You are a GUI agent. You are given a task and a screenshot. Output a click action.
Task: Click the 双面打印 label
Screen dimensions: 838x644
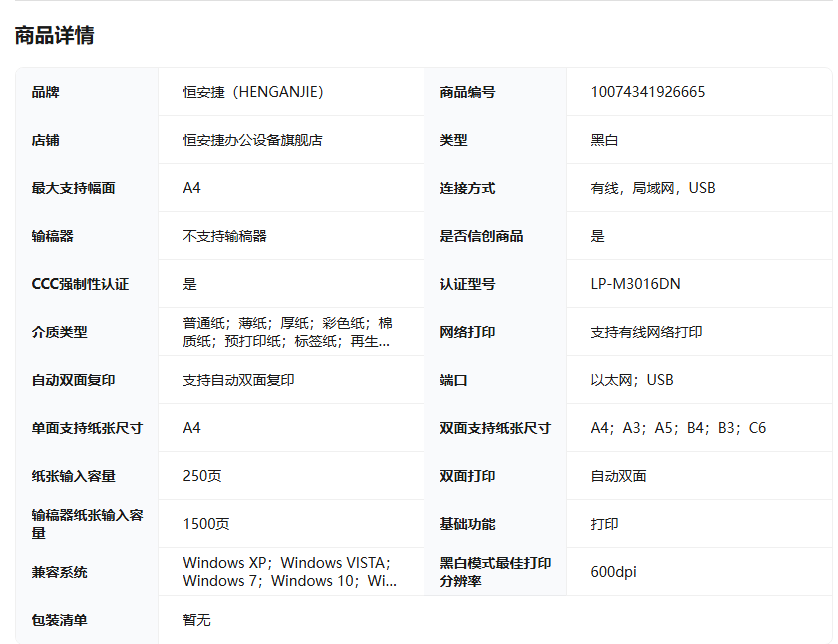tap(467, 476)
